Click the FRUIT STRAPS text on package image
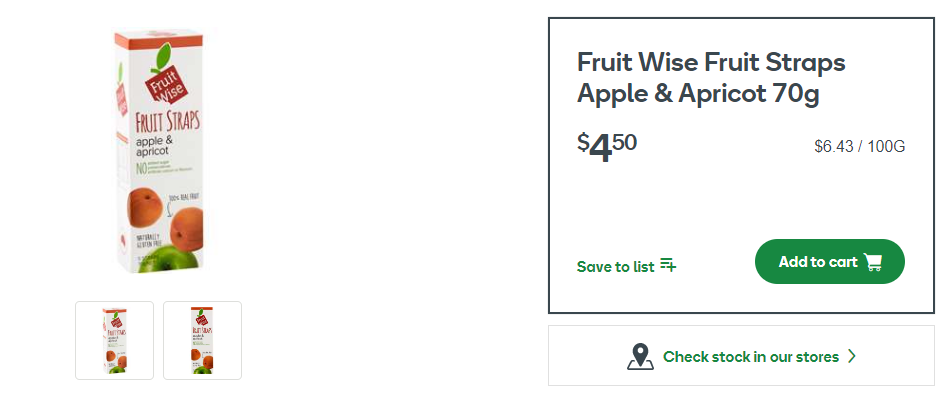952x398 pixels. coord(167,123)
